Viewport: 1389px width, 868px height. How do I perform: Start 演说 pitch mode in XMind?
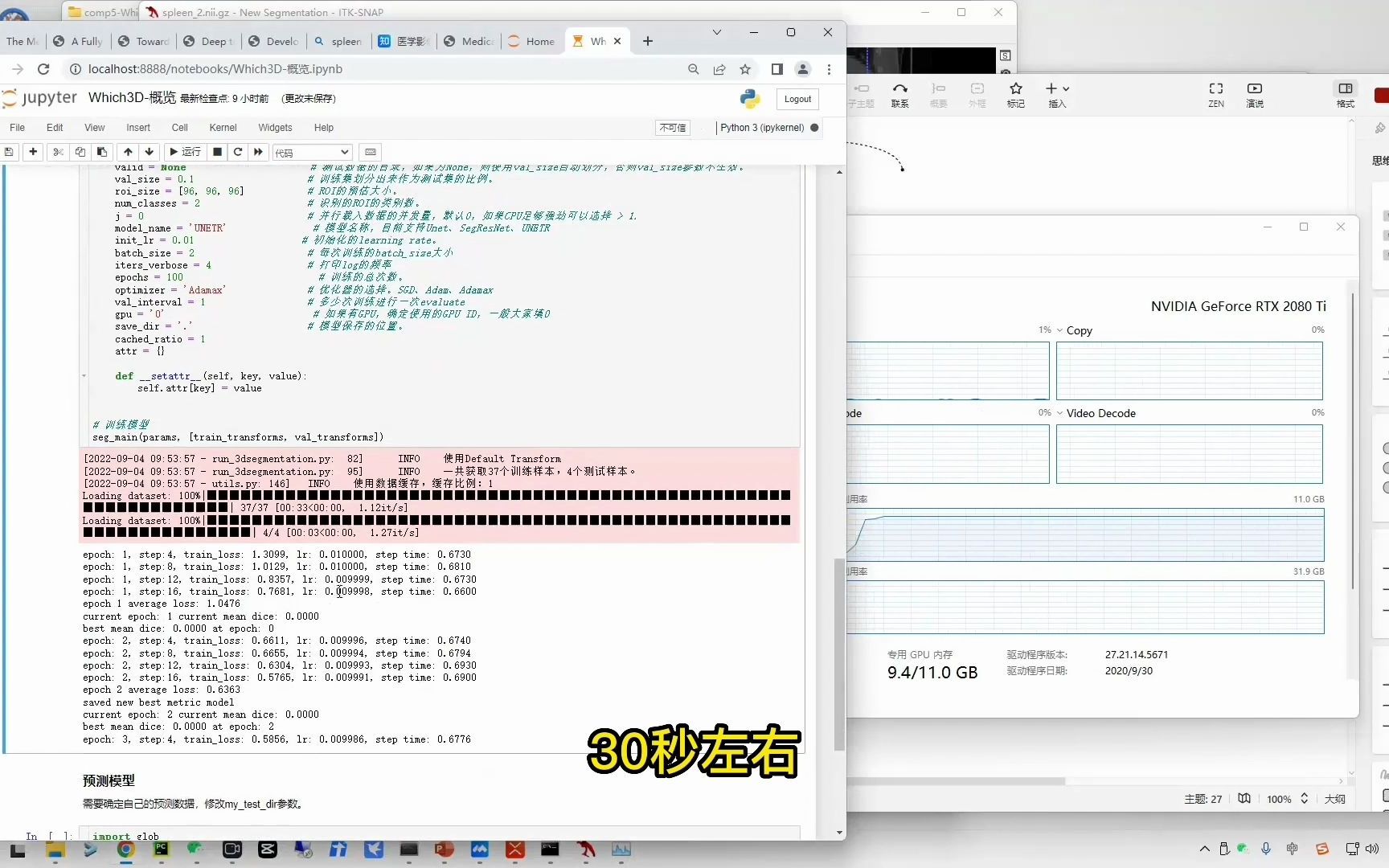pyautogui.click(x=1255, y=95)
